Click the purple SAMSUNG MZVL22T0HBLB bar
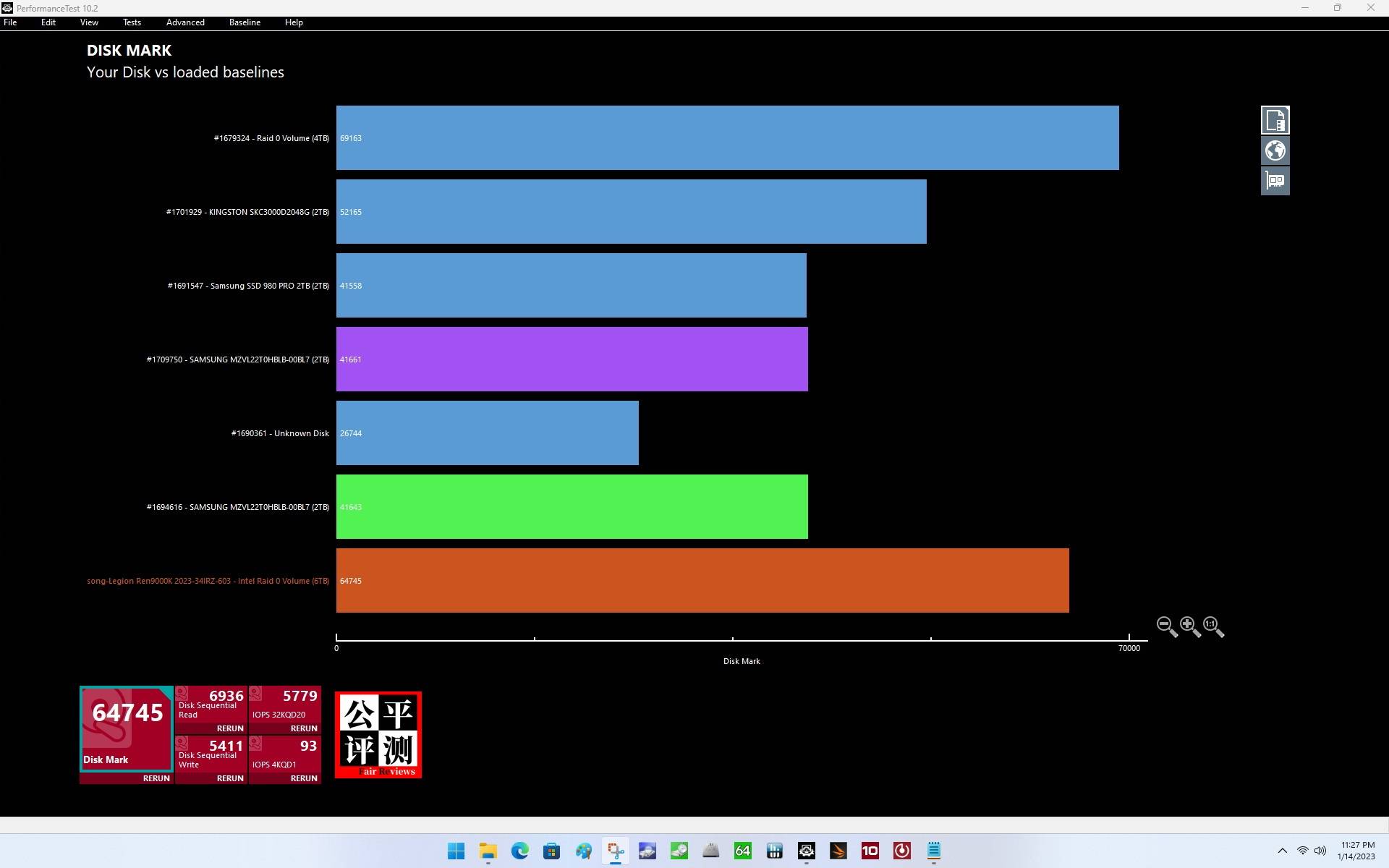 [572, 359]
